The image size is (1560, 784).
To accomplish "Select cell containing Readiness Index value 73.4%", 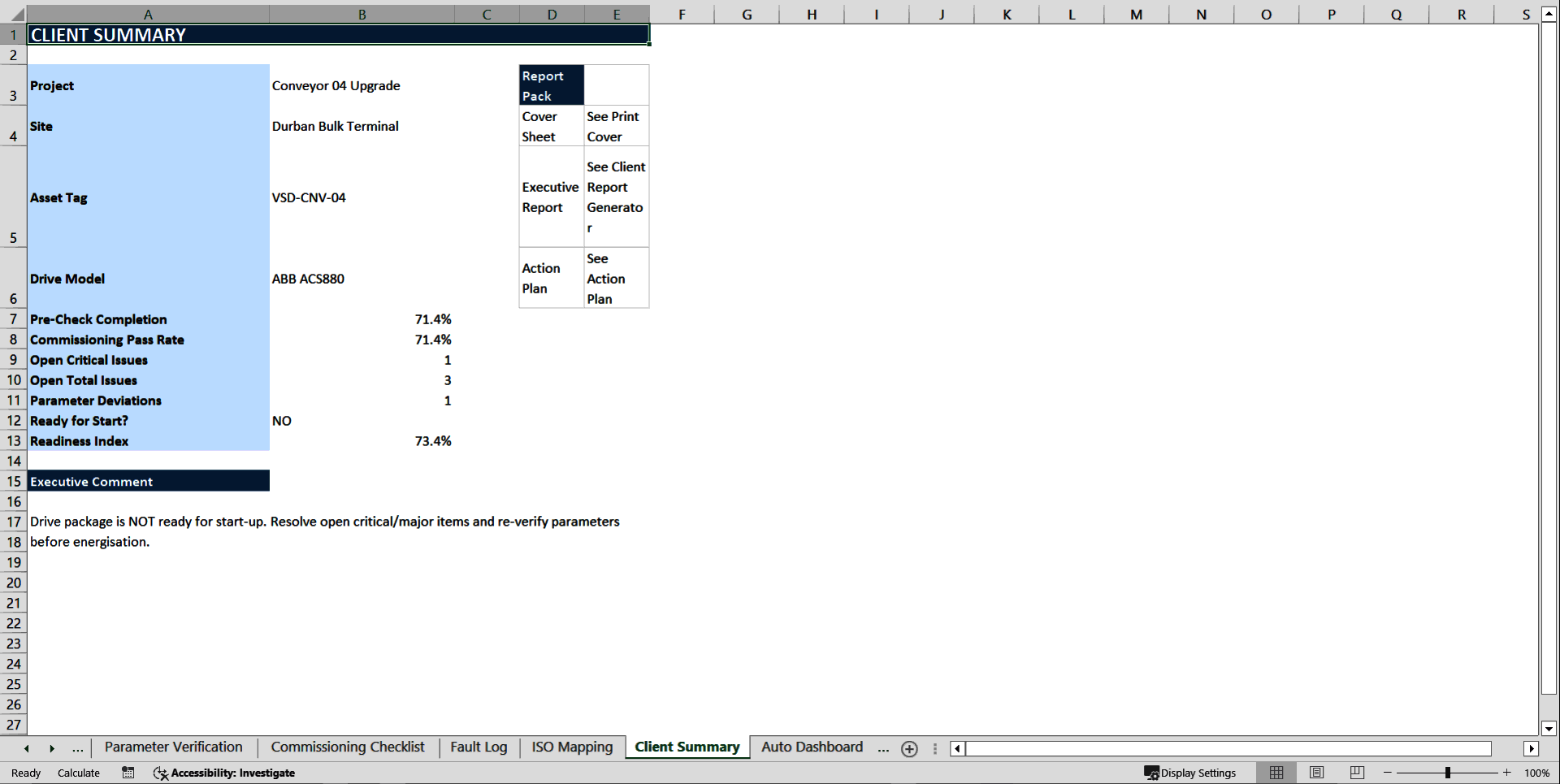I will pos(433,441).
